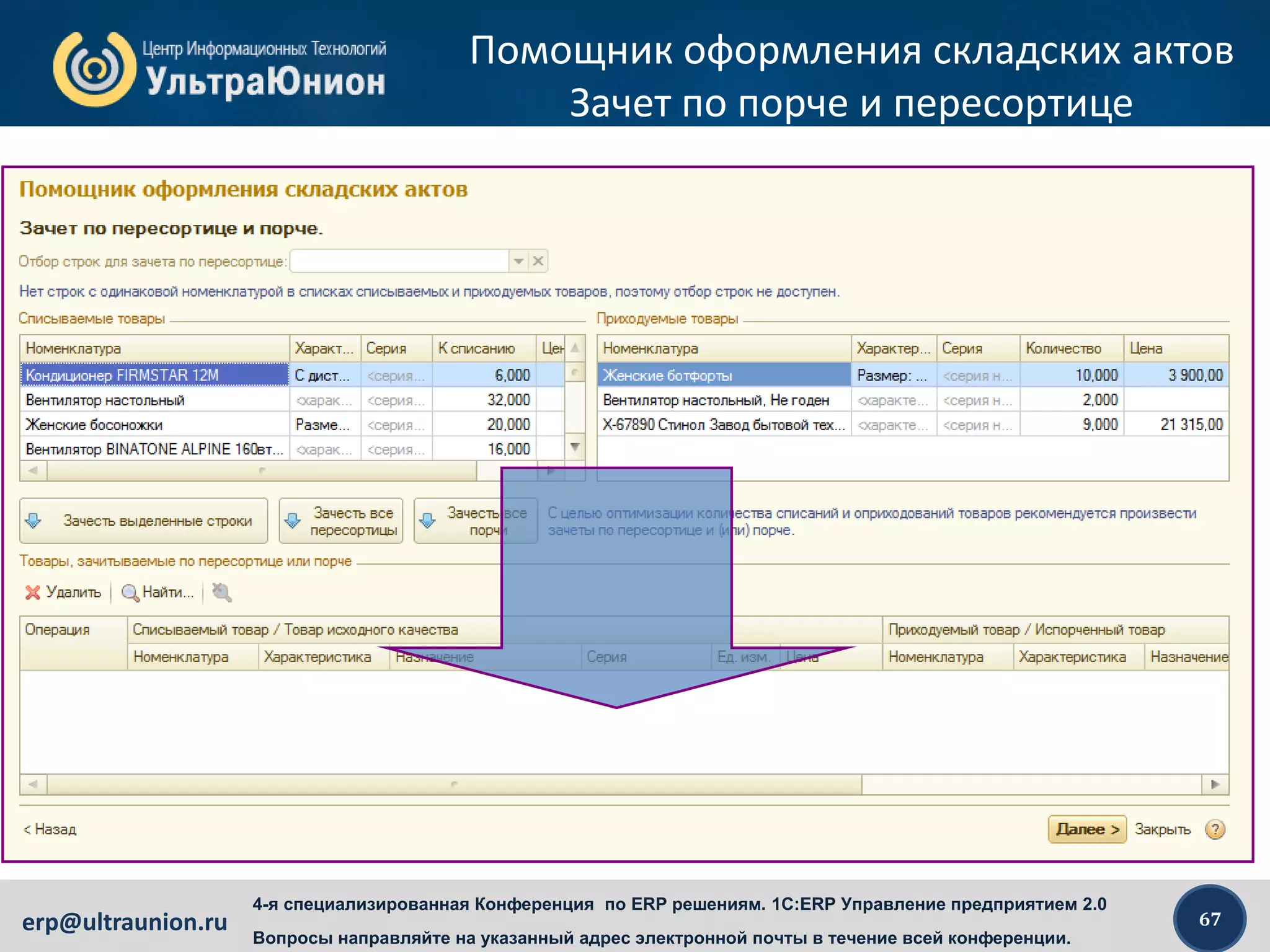Click Цена column header in right table
Screen dimensions: 1270x952
click(1176, 348)
